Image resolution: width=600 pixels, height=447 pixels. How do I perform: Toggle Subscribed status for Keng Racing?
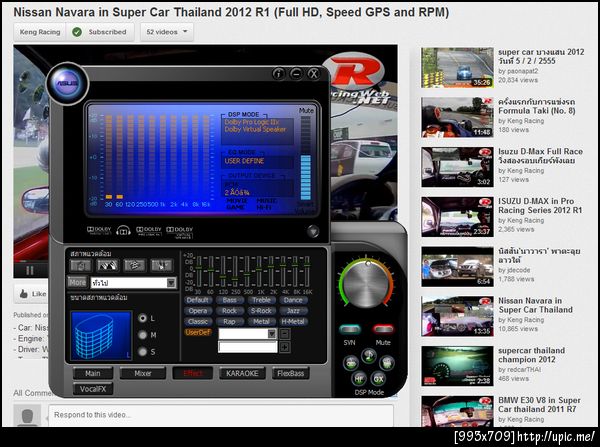[100, 32]
